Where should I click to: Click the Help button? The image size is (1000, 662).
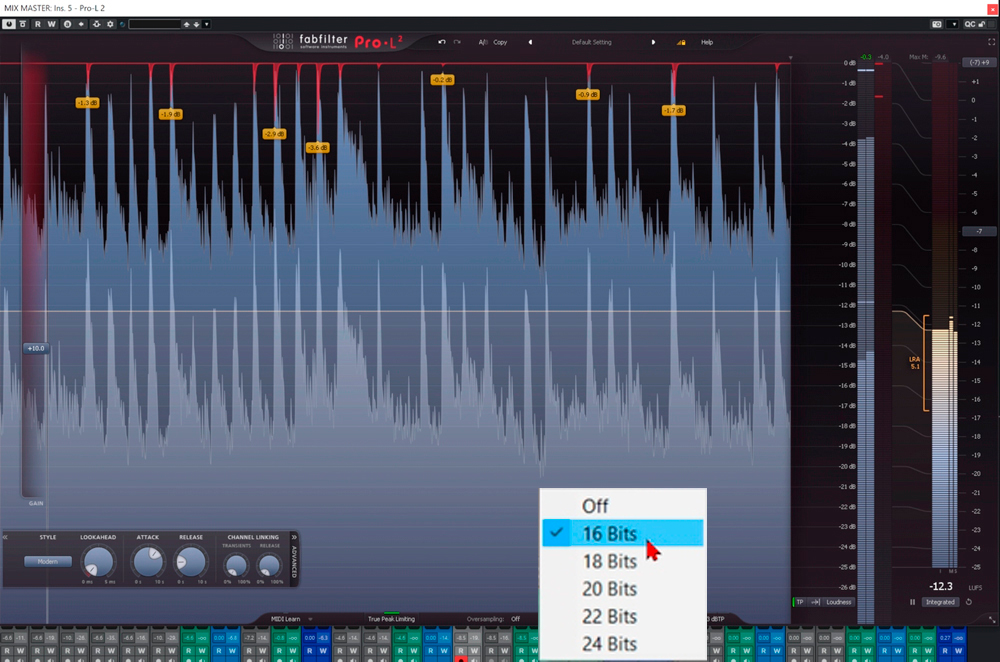707,42
